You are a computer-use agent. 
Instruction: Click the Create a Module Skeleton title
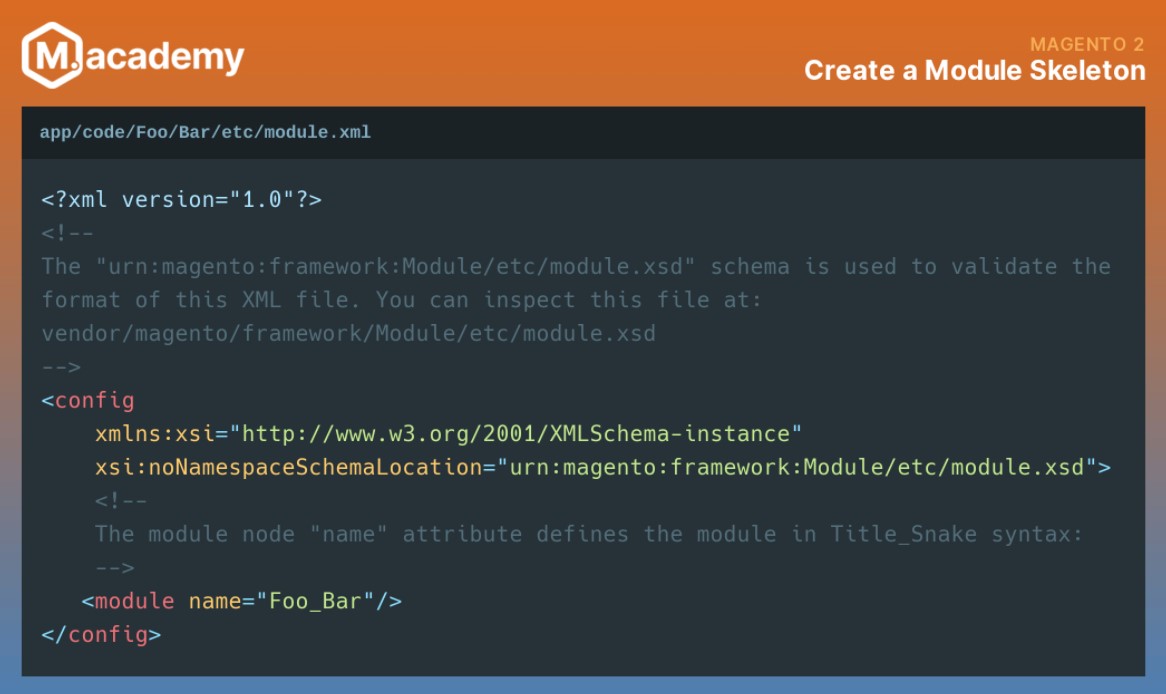(x=974, y=71)
